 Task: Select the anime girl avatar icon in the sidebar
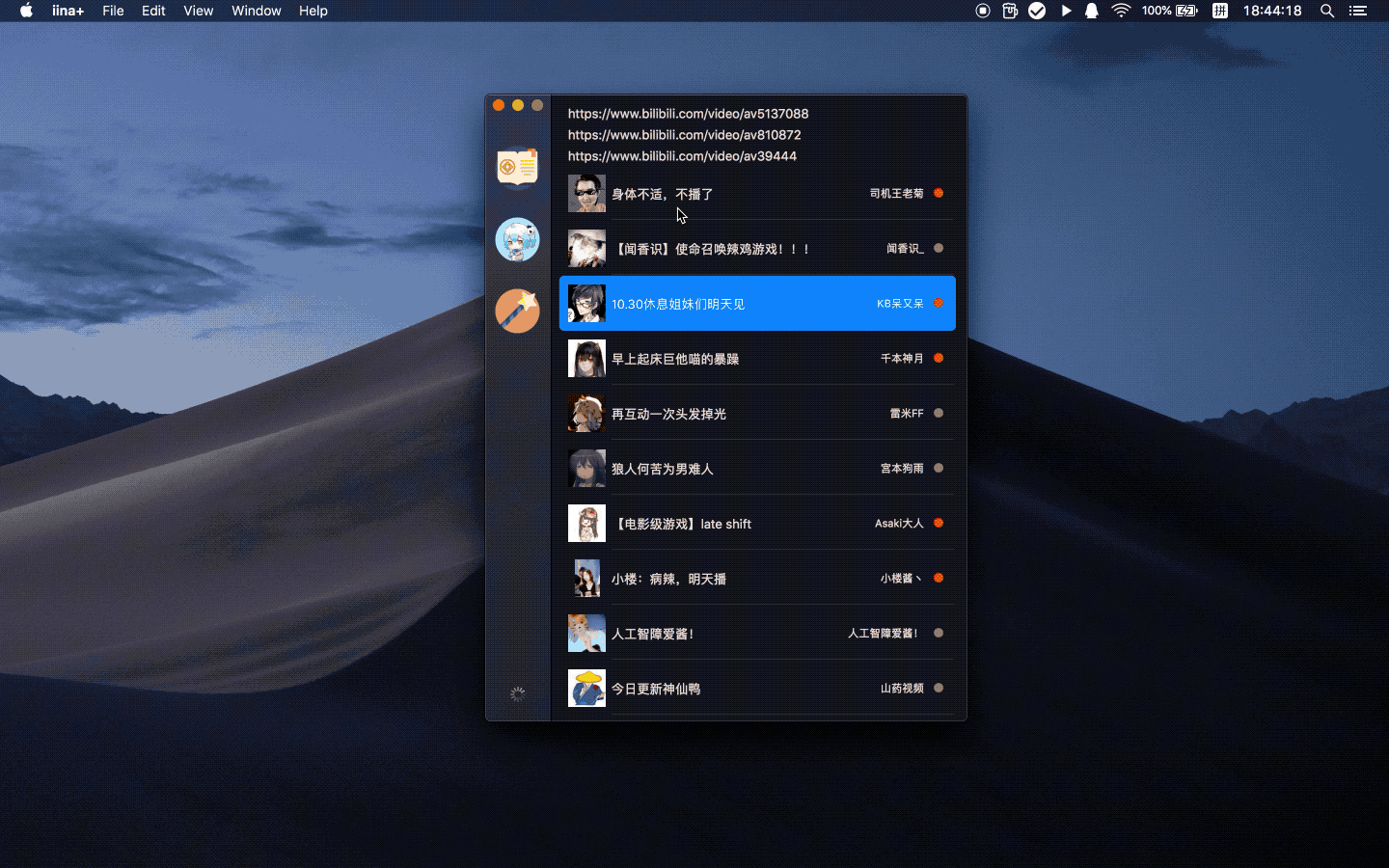point(518,239)
